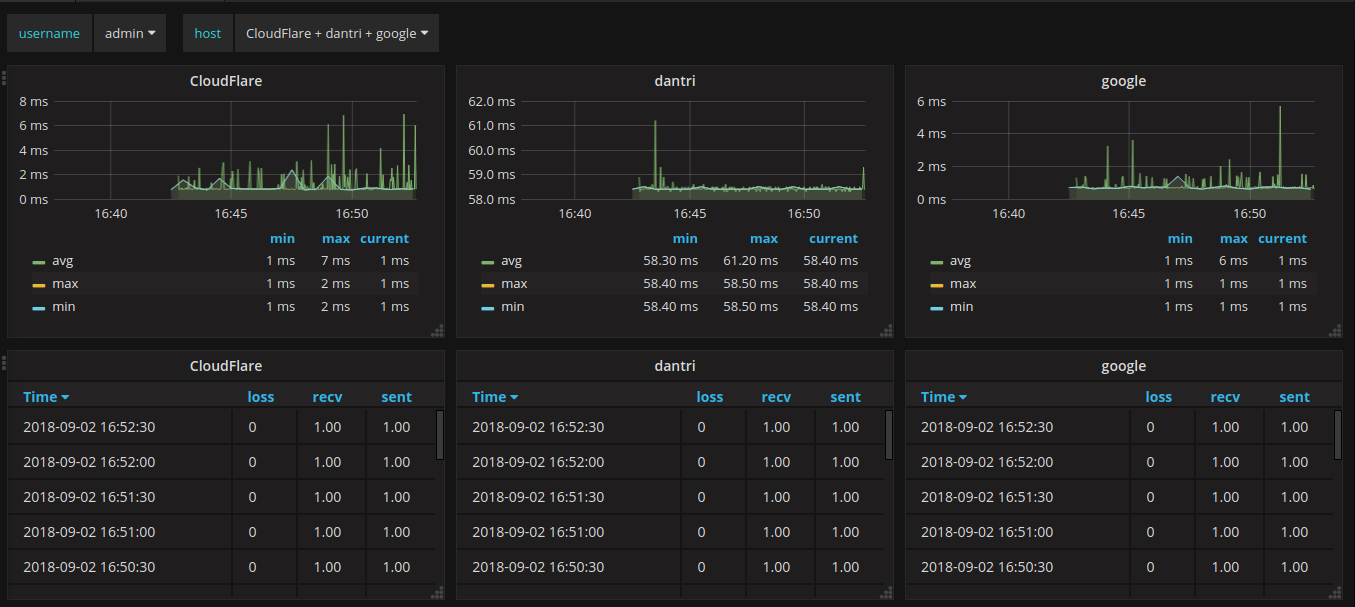Toggle the avg series in the CloudFlare legend
1355x607 pixels.
click(63, 261)
